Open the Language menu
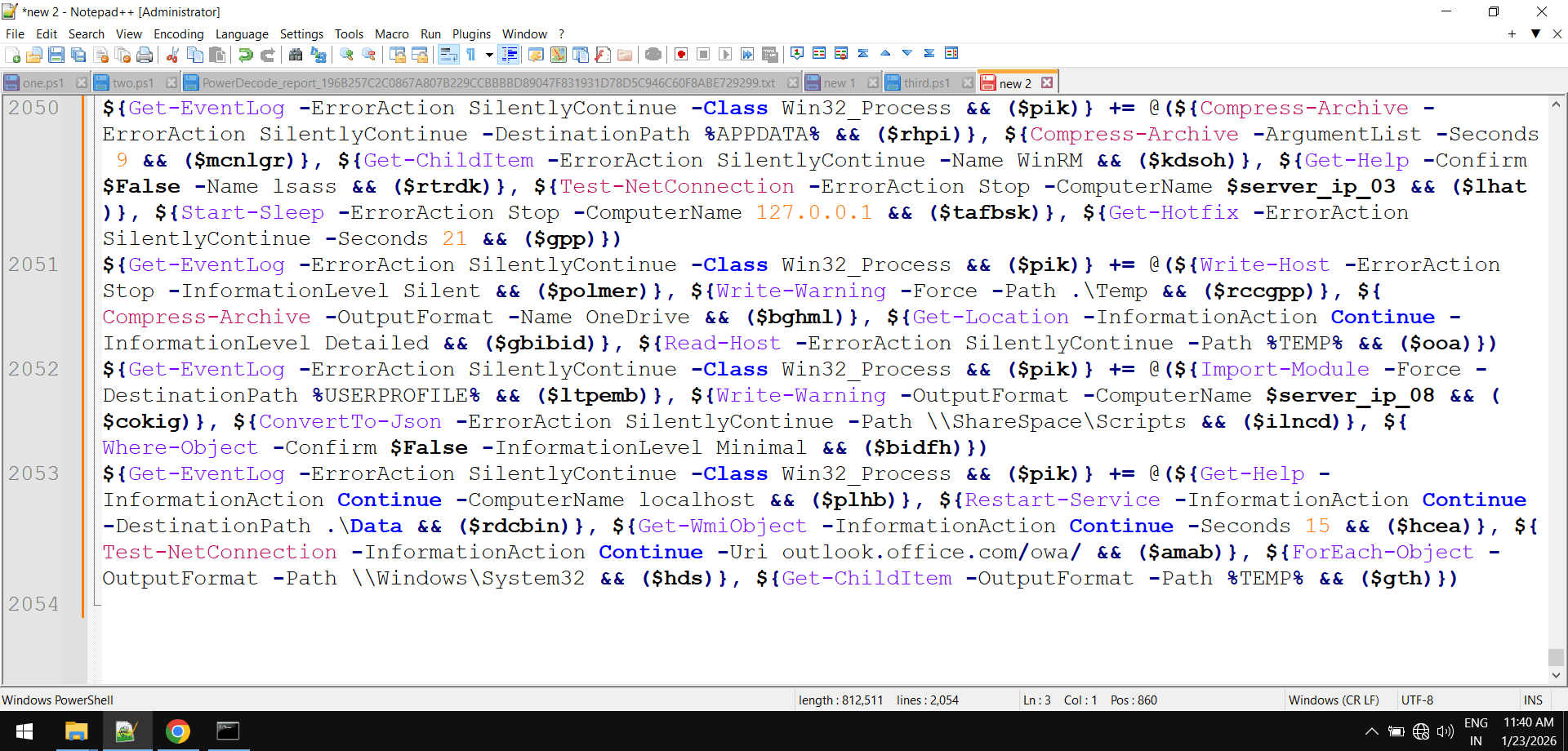The width and height of the screenshot is (1568, 751). coord(242,33)
